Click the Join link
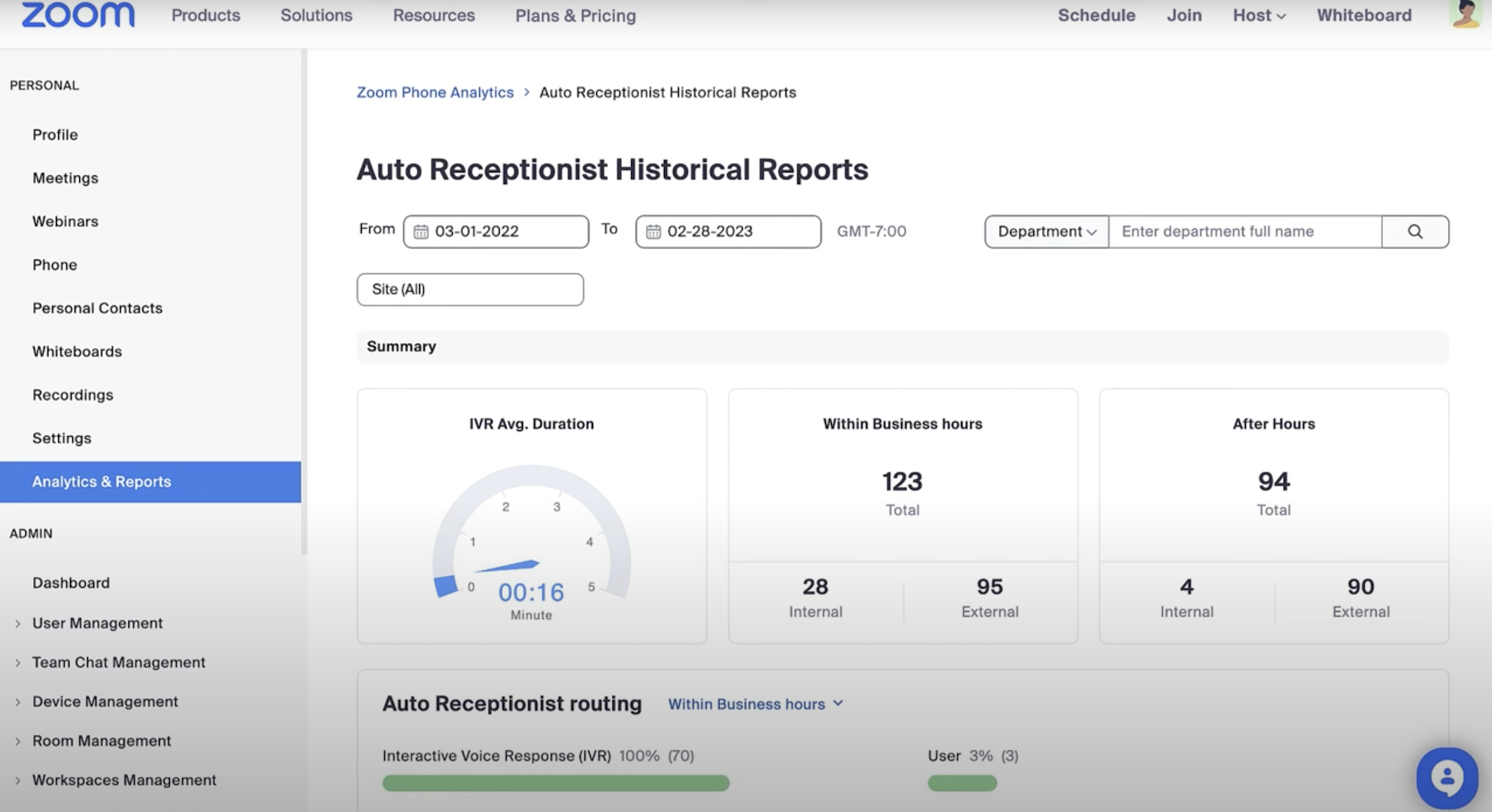This screenshot has height=812, width=1492. 1184,15
